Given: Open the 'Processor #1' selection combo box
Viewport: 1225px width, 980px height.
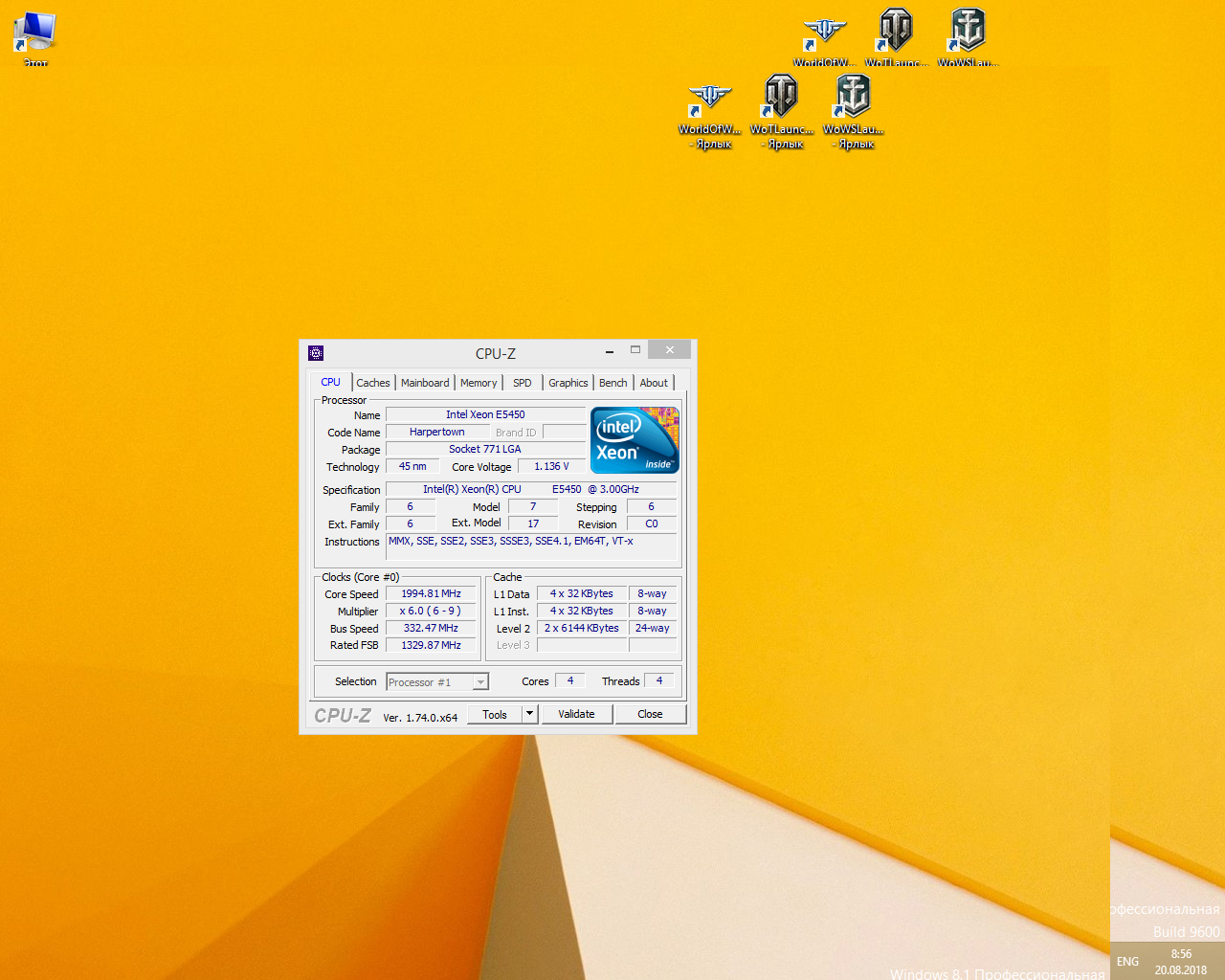Looking at the screenshot, I should [x=437, y=682].
